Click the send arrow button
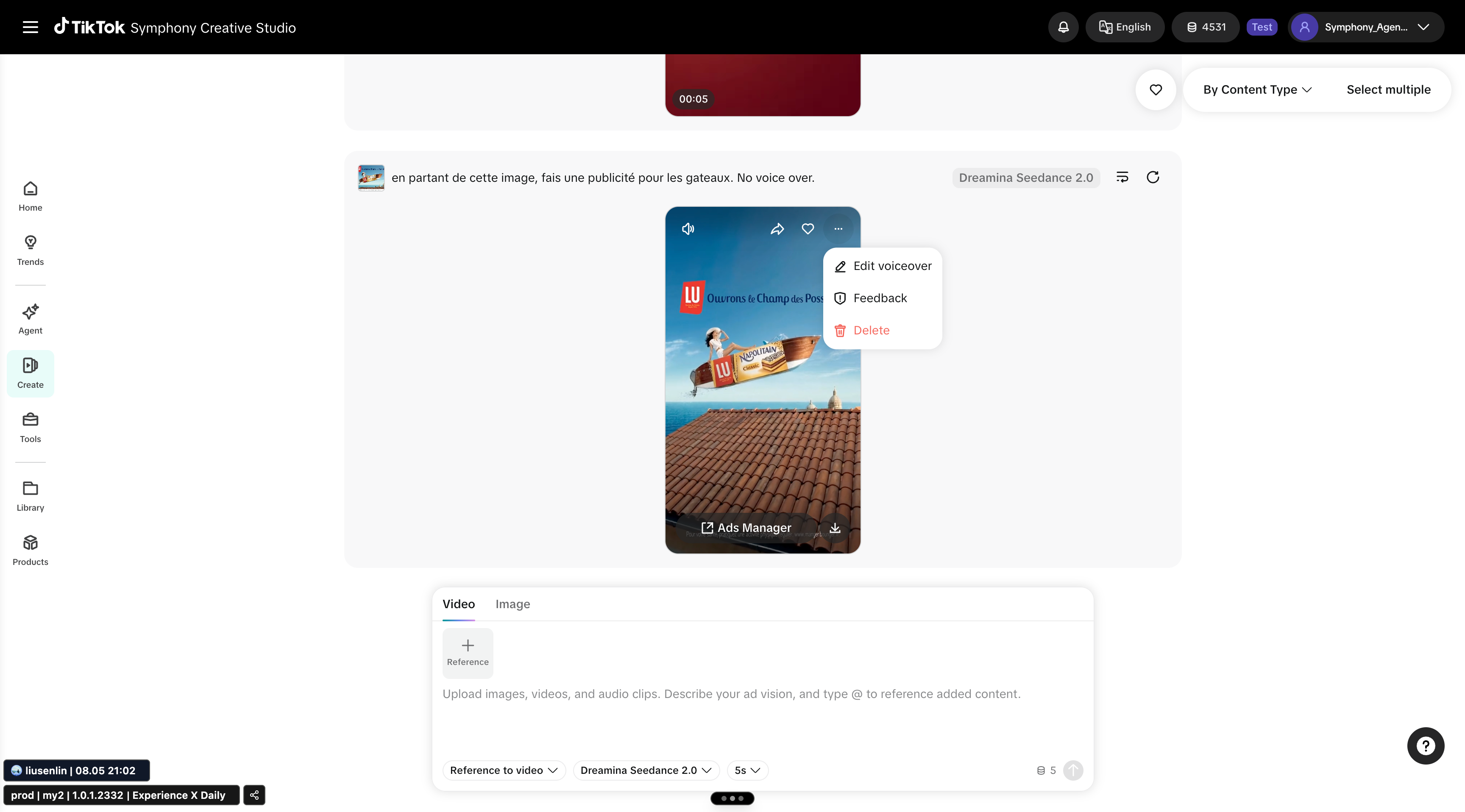The height and width of the screenshot is (812, 1465). 1073,770
